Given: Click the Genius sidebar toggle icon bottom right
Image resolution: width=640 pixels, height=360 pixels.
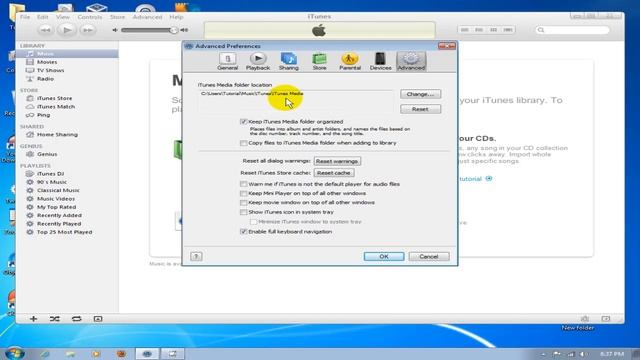Looking at the screenshot, I should tap(606, 318).
